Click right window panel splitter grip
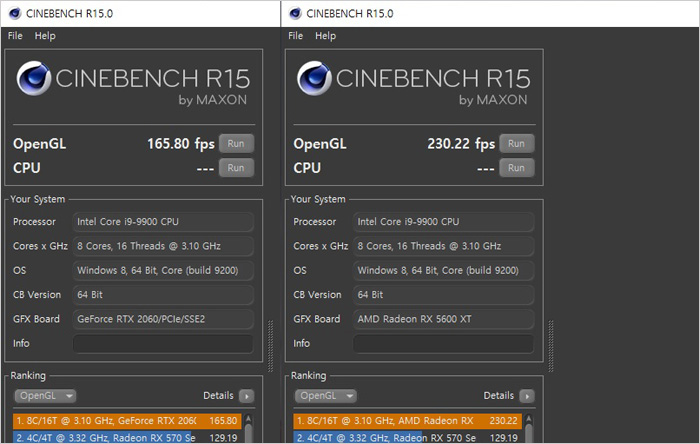The image size is (700, 444). click(551, 346)
